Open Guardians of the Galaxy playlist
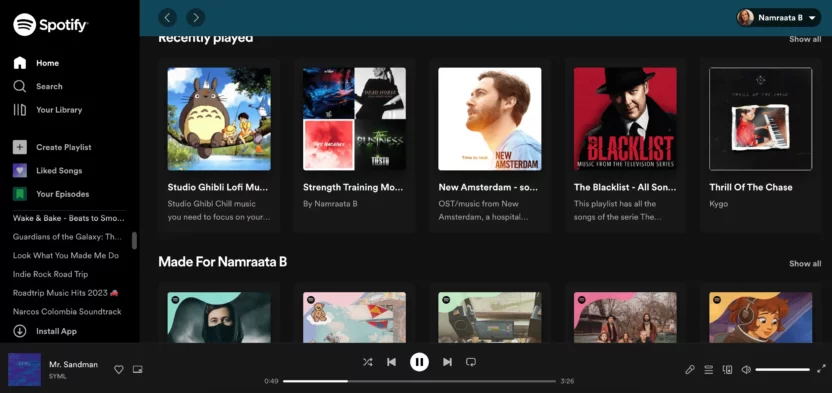This screenshot has width=832, height=393. coord(67,237)
